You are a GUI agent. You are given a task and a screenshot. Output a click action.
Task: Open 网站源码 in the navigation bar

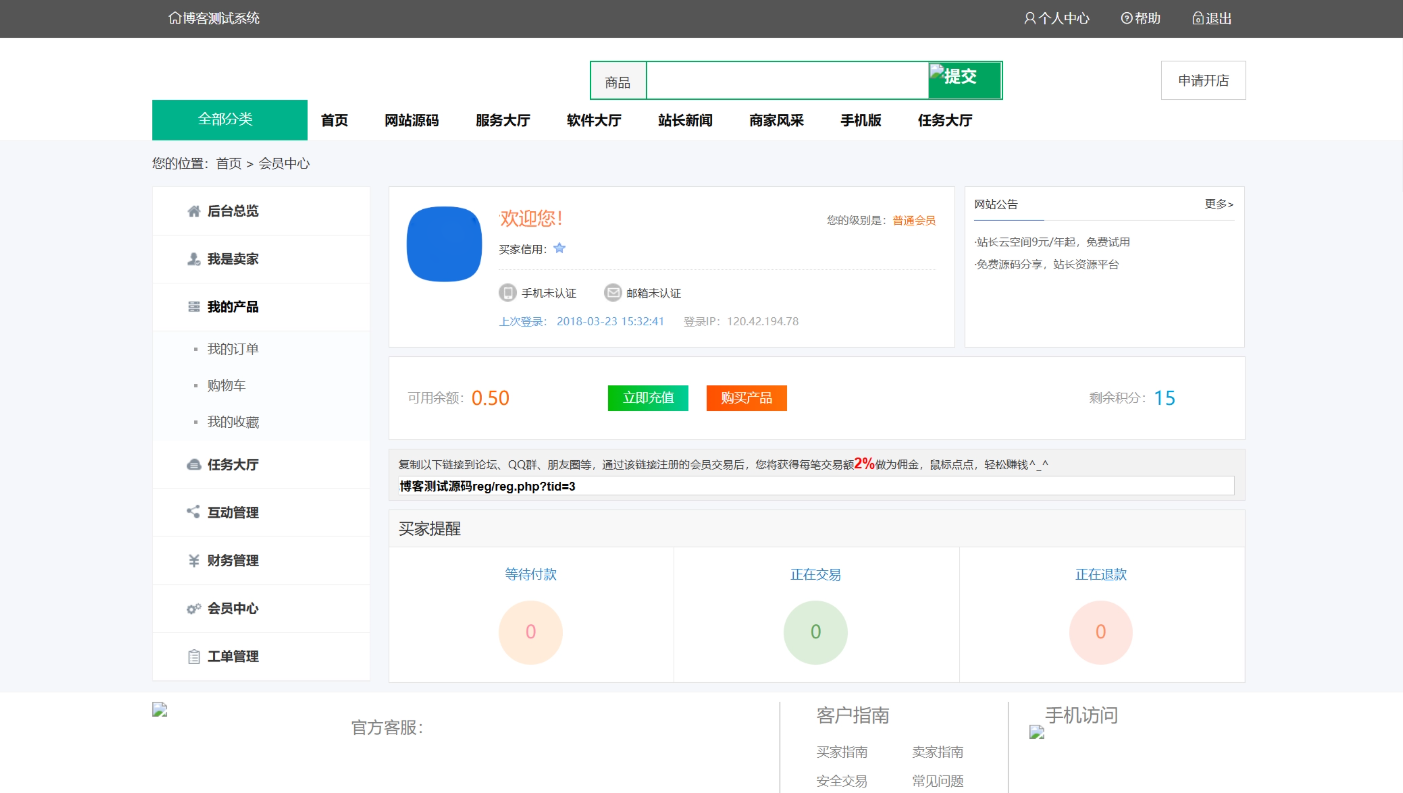click(x=411, y=120)
